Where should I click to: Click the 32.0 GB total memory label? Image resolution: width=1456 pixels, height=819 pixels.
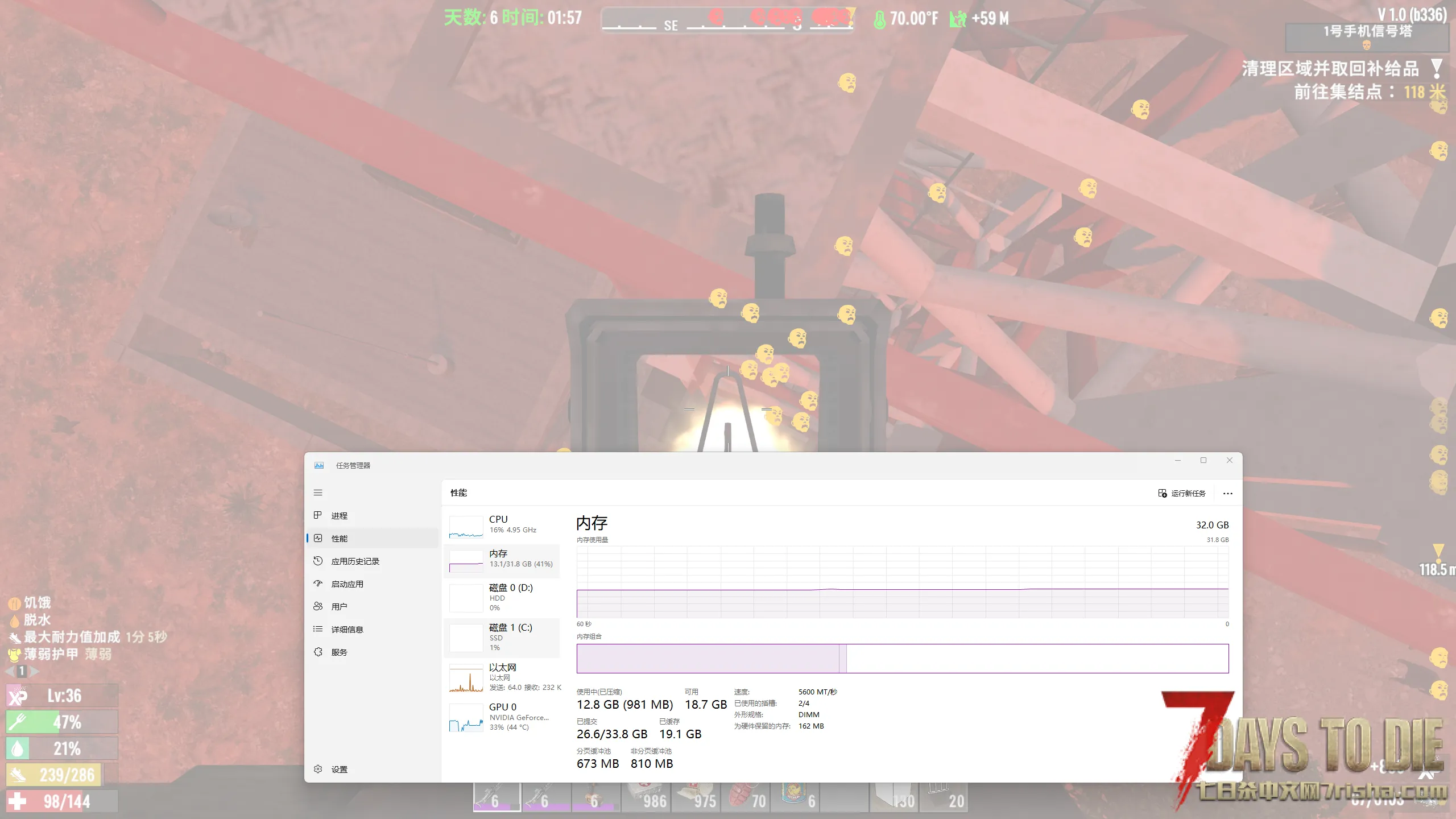pos(1212,525)
